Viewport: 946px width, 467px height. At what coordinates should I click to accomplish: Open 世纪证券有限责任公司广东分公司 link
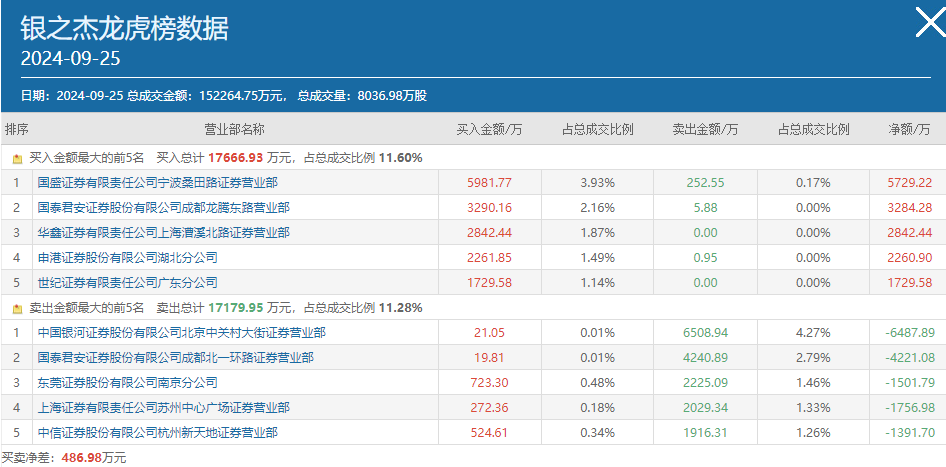[127, 282]
